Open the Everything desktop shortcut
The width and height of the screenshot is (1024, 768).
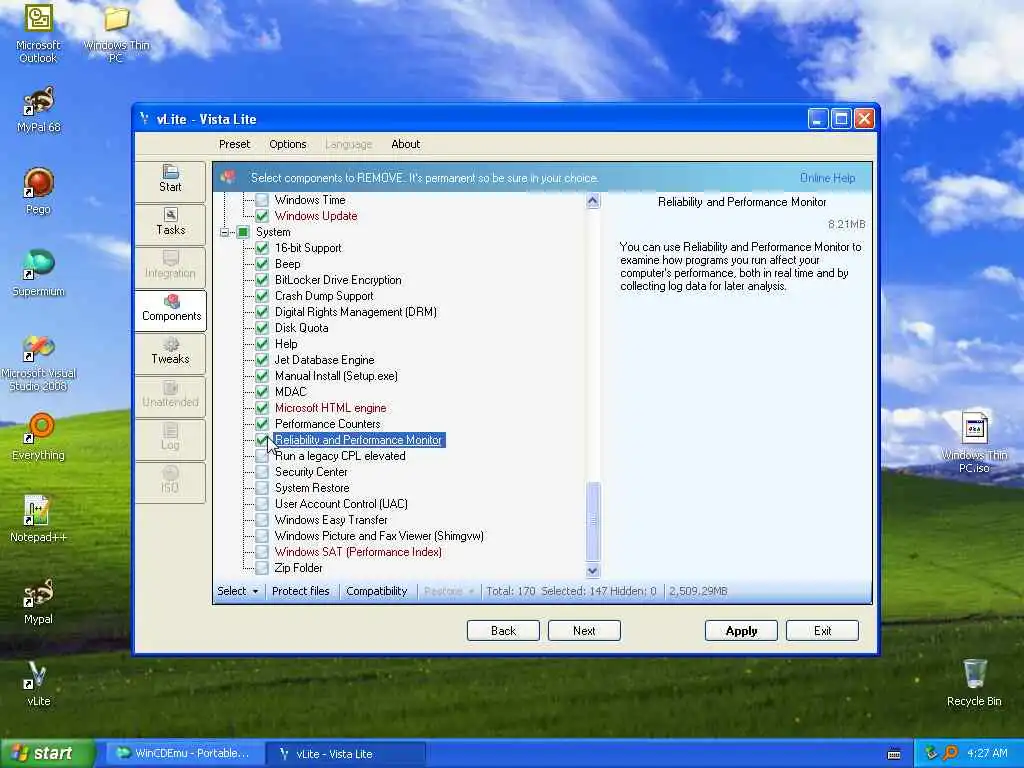38,437
